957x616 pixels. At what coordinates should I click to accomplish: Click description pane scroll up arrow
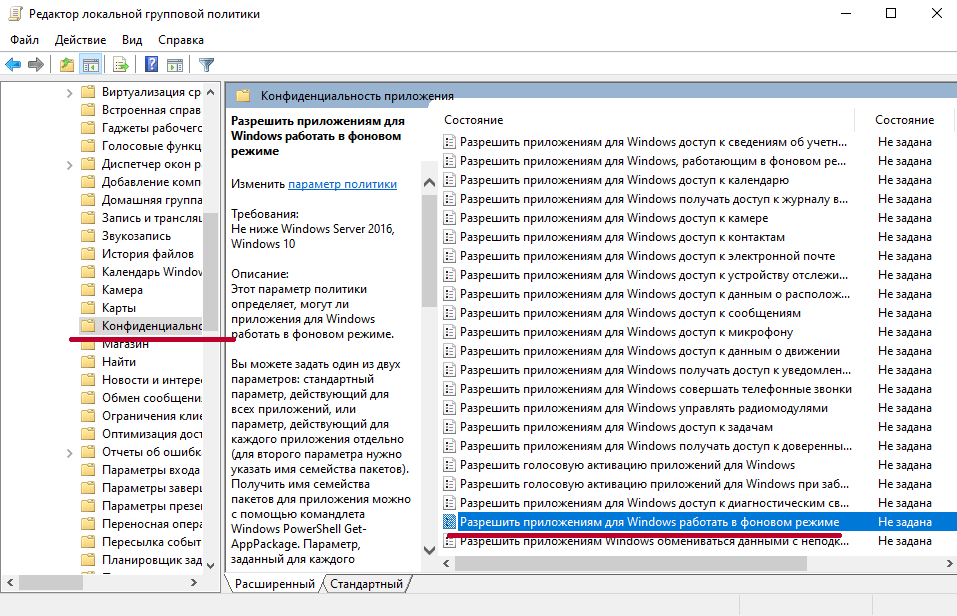click(429, 183)
